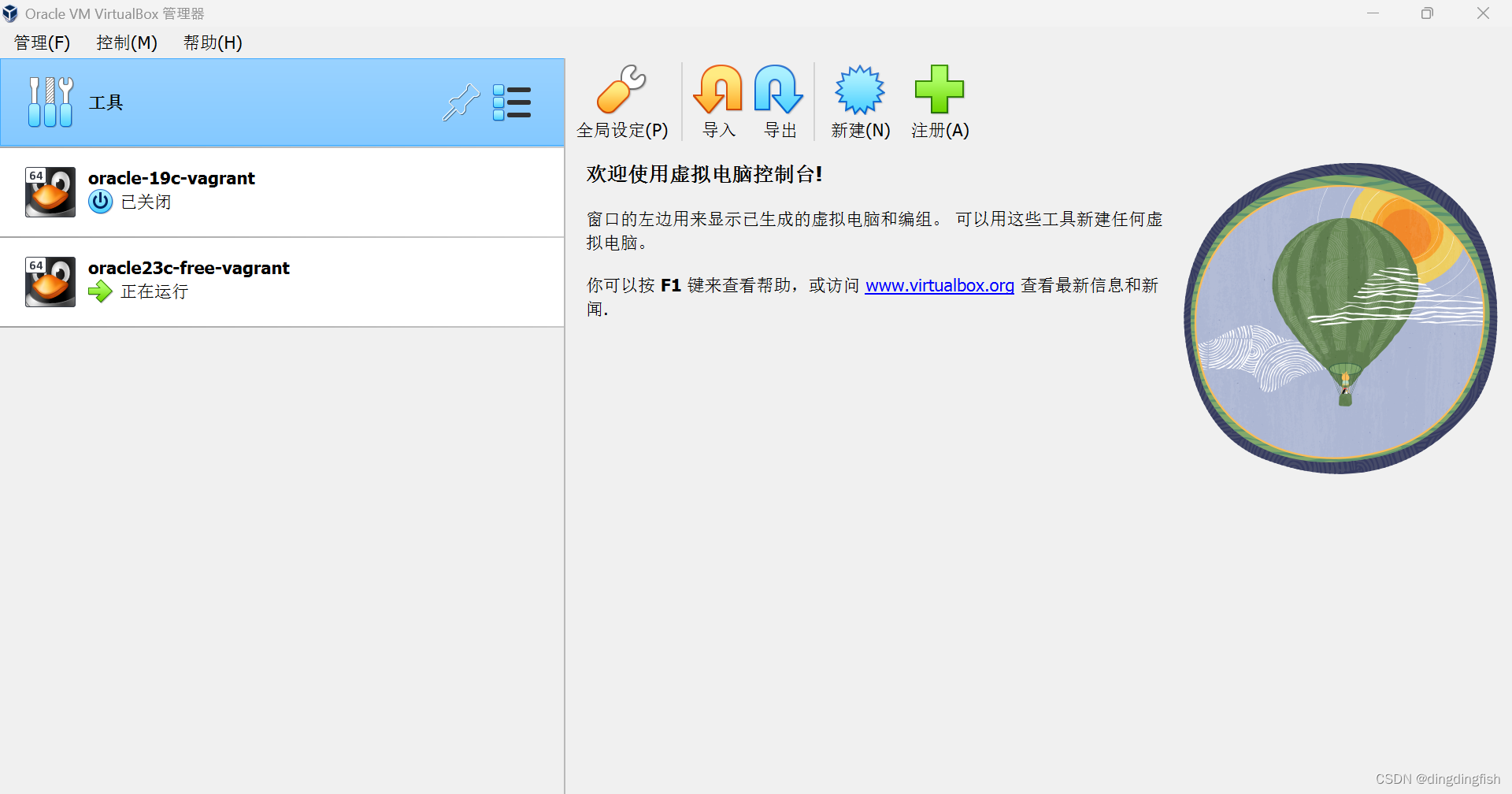Select the Tools screwdriver-wrench icon
Screen dimensions: 1512x794
[x=50, y=102]
